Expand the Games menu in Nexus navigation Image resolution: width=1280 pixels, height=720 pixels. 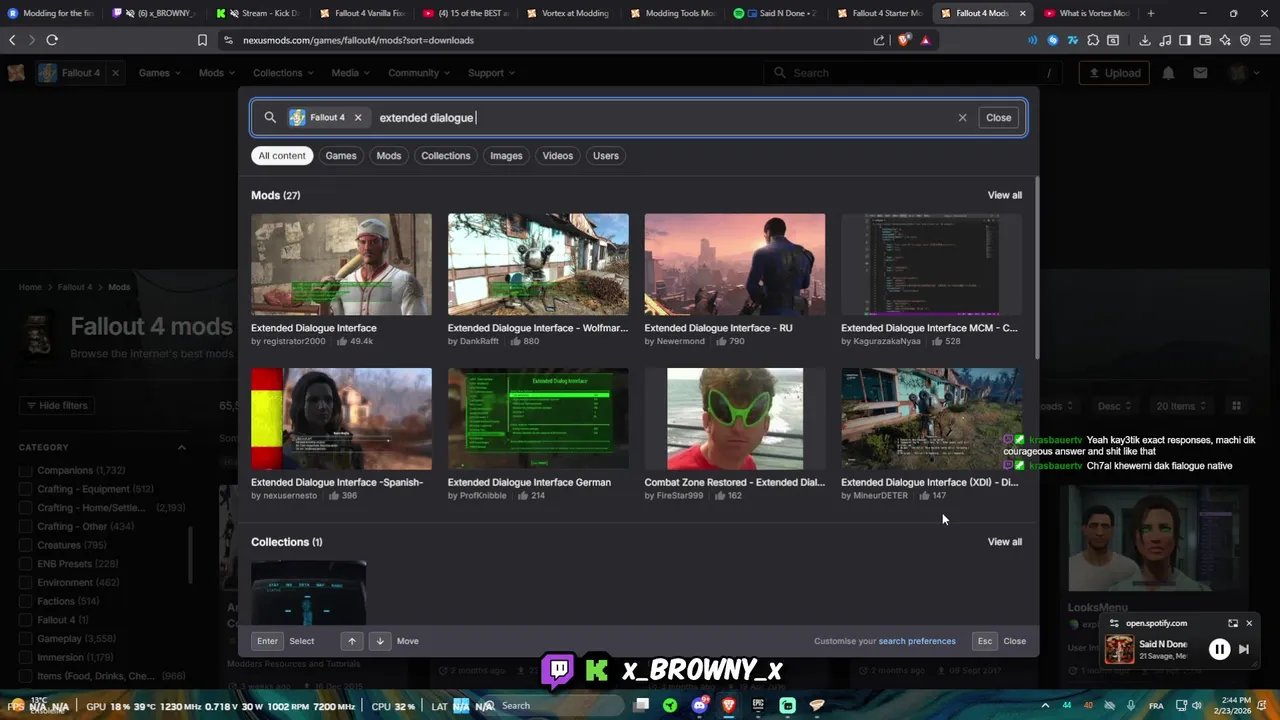click(x=159, y=73)
